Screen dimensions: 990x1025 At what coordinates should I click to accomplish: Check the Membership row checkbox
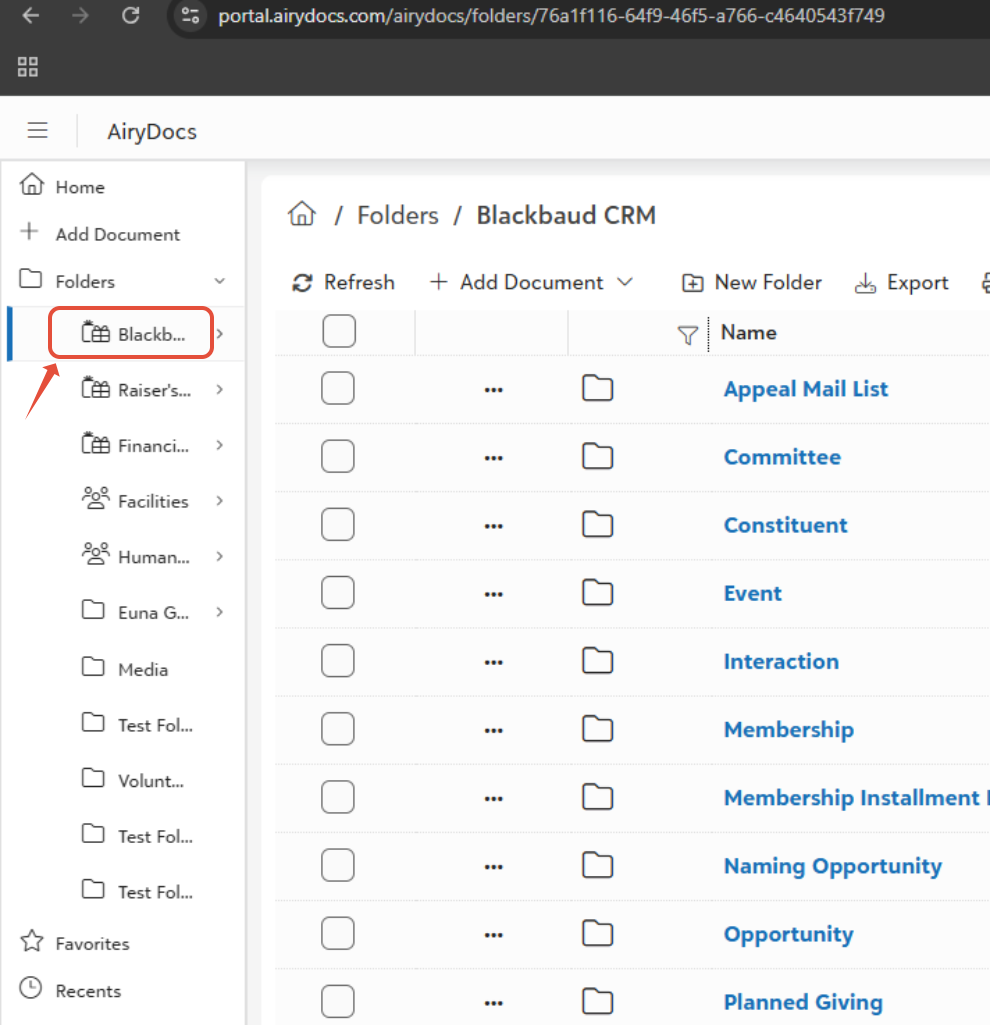[338, 729]
